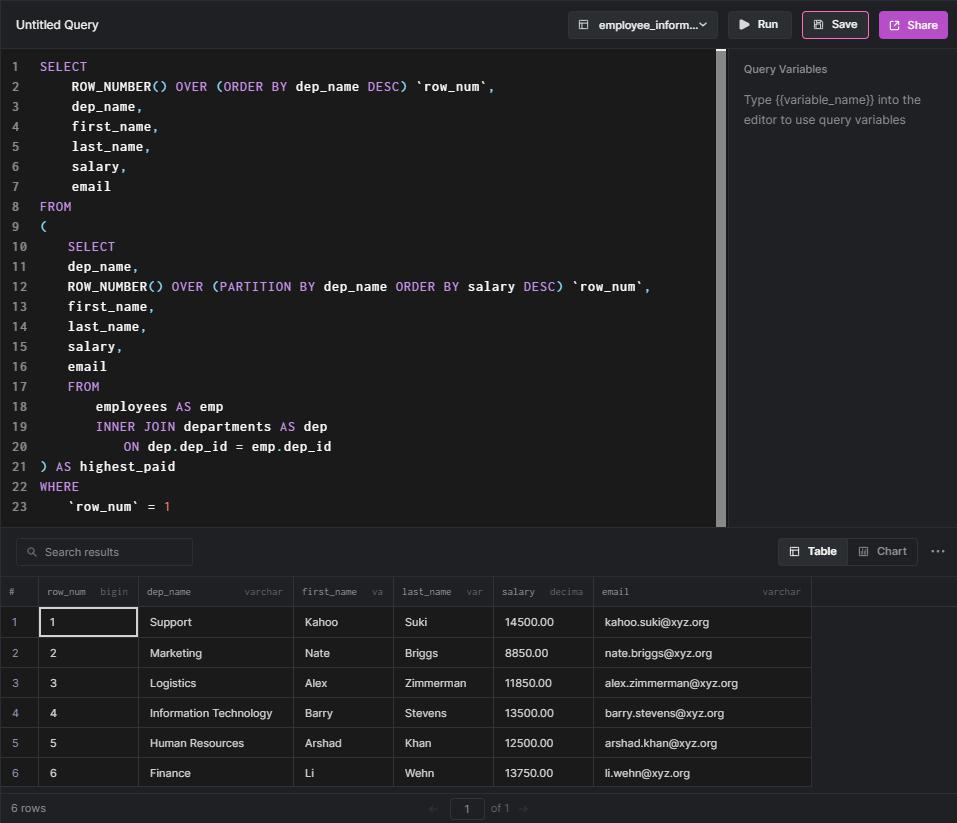The width and height of the screenshot is (957, 823).
Task: Sort by row_num column header
Action: [88, 592]
